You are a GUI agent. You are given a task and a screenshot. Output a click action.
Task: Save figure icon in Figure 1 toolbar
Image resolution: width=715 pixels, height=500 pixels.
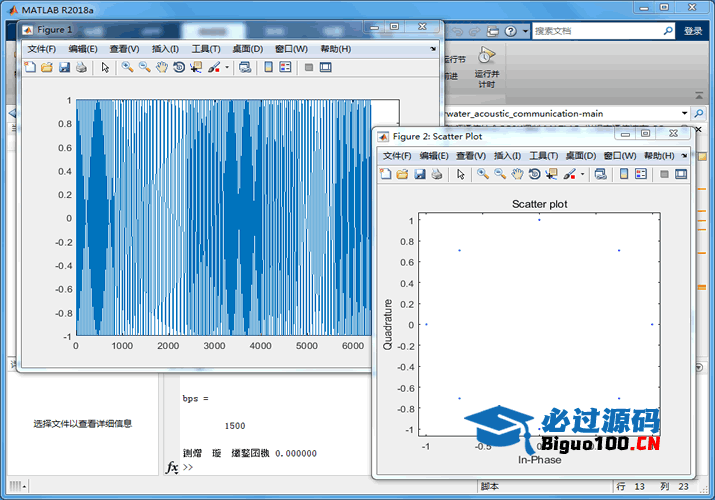[x=64, y=67]
